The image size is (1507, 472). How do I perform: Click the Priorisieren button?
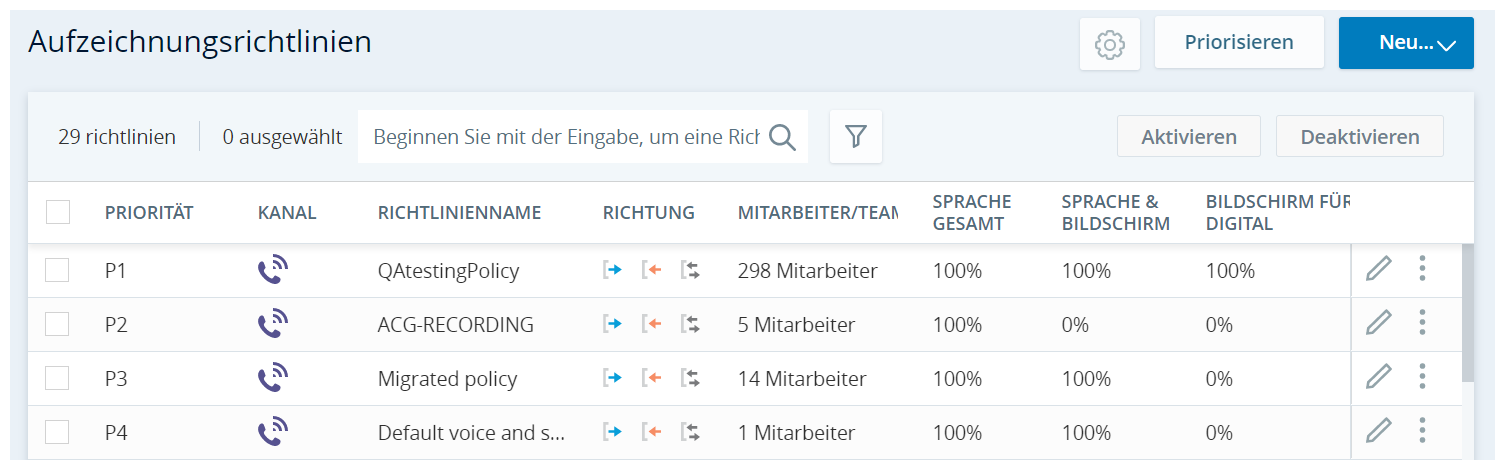click(x=1239, y=42)
